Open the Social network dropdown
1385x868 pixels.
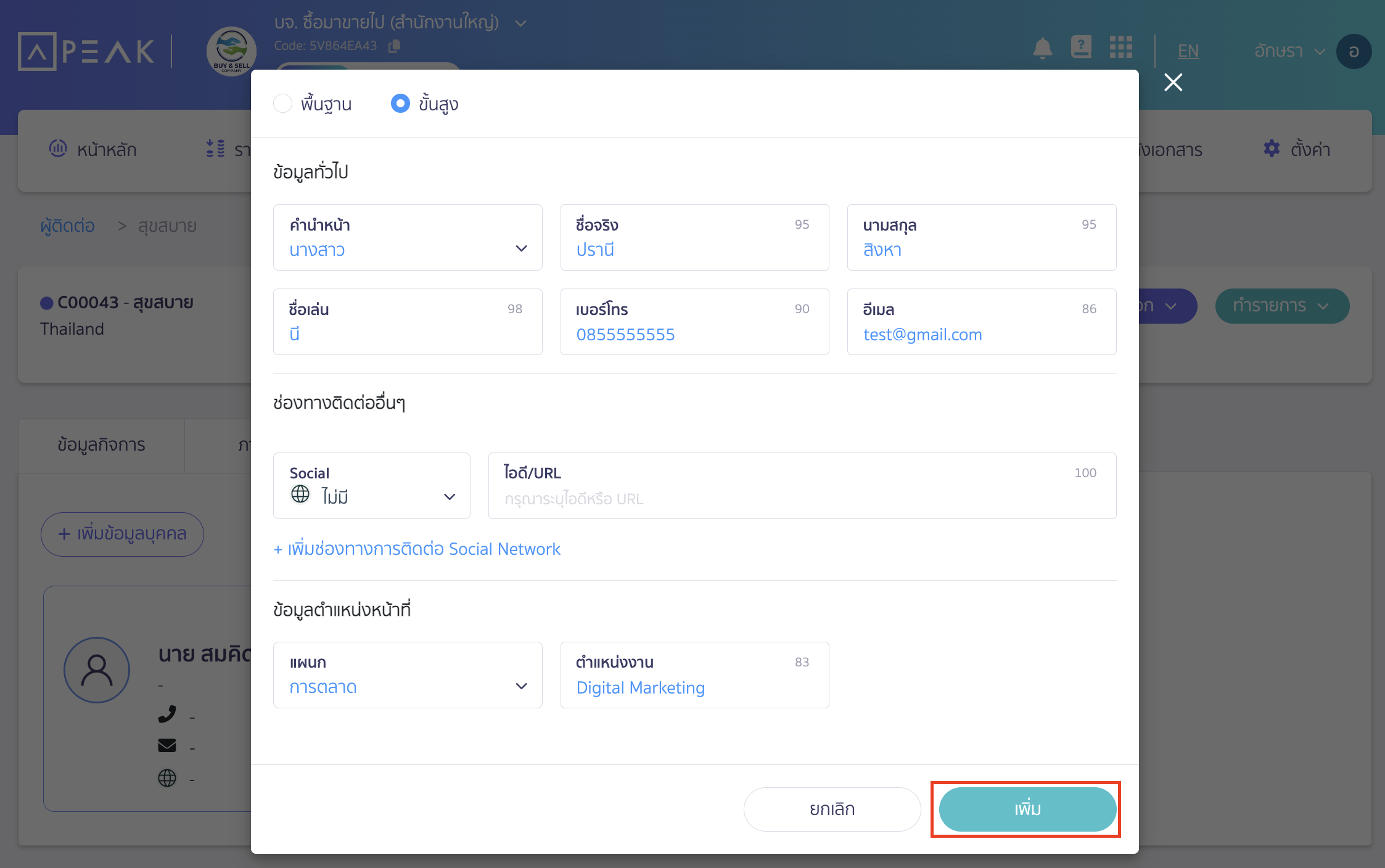448,495
